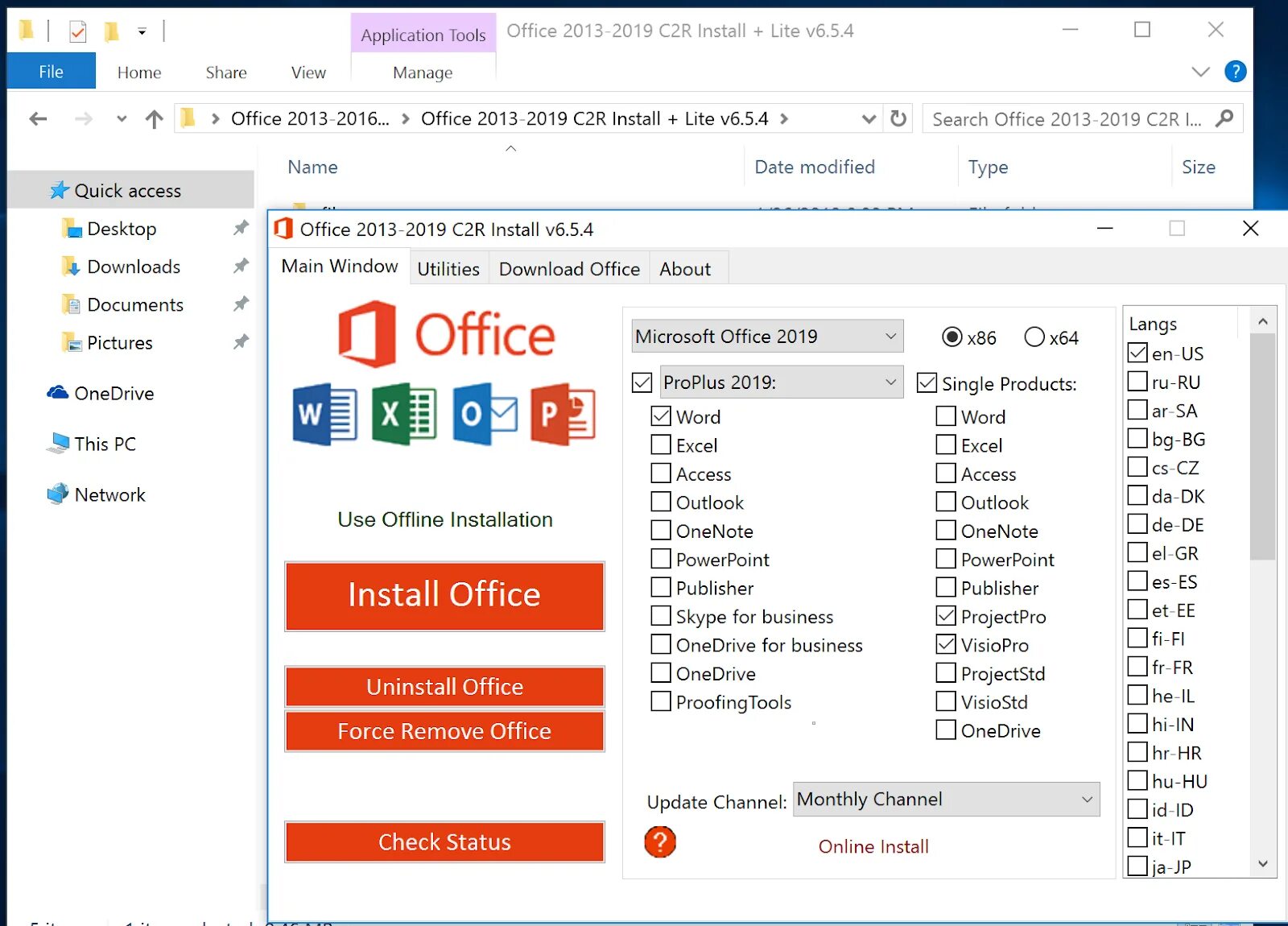Click the New Folder quick access icon
The width and height of the screenshot is (1288, 926).
tap(111, 31)
